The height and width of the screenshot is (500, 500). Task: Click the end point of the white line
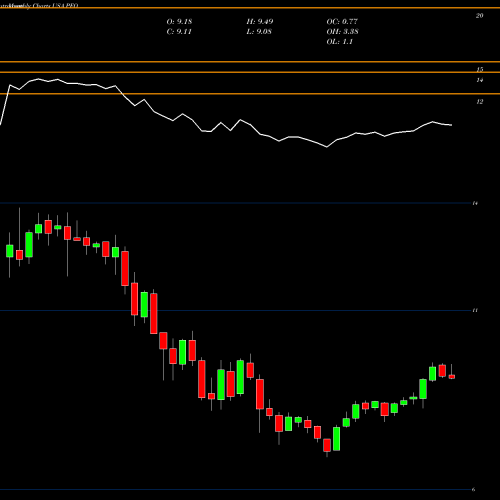452,125
